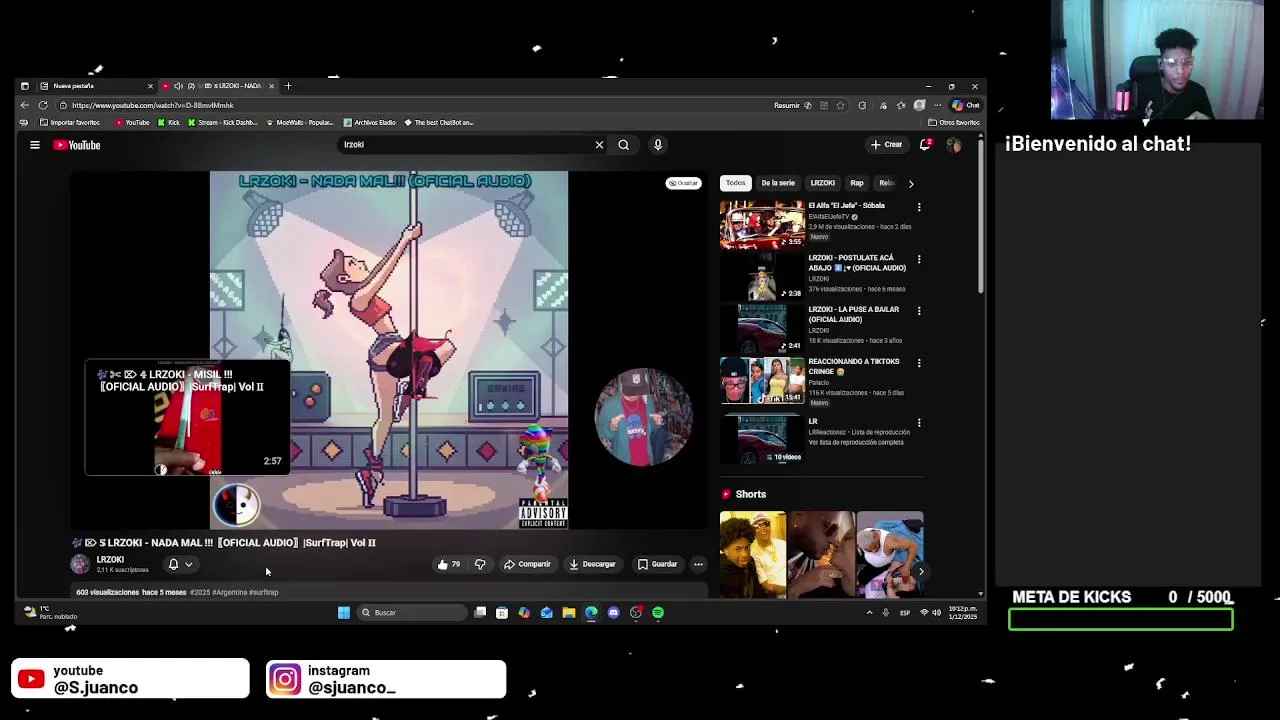
Task: Start voice search with the microphone
Action: (x=658, y=145)
